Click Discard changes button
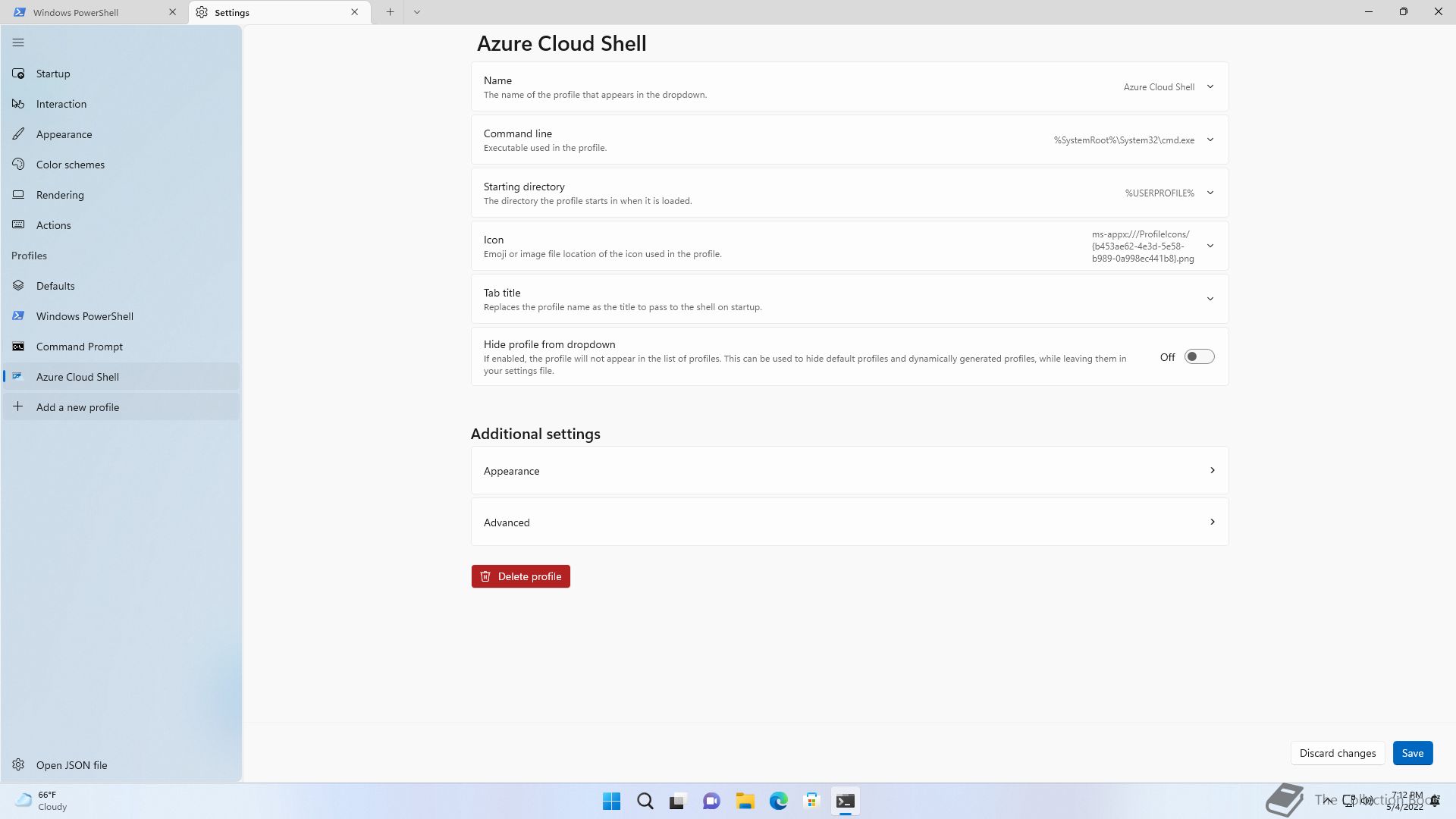This screenshot has height=819, width=1456. 1337,754
